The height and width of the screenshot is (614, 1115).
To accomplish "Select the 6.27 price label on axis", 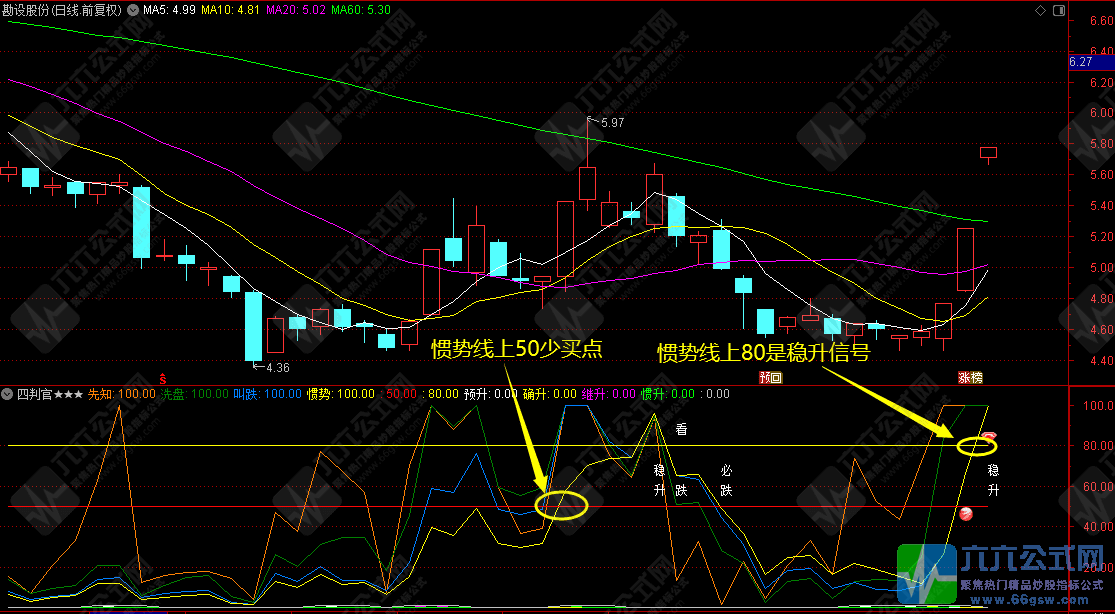I will 1081,62.
